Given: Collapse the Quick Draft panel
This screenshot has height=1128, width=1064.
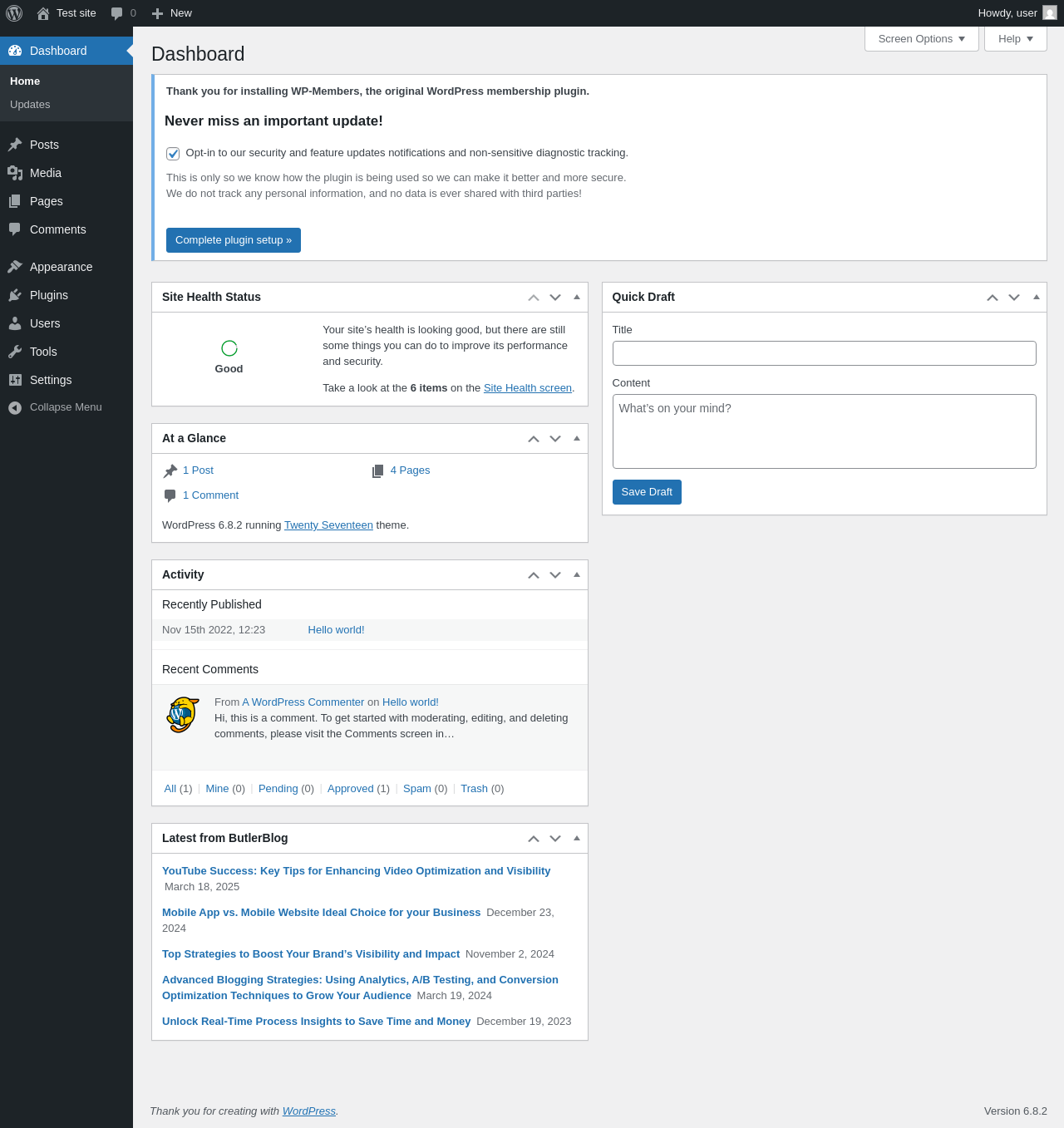Looking at the screenshot, I should coord(1036,297).
